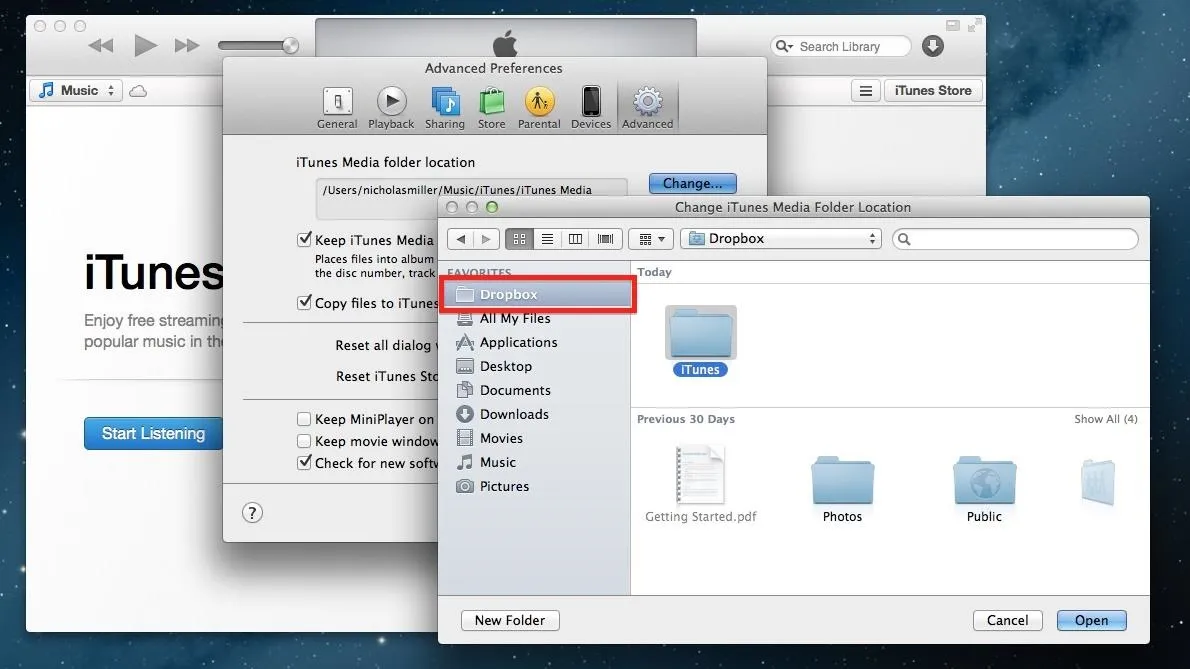
Task: Select Pictures in the sidebar
Action: tap(534, 486)
